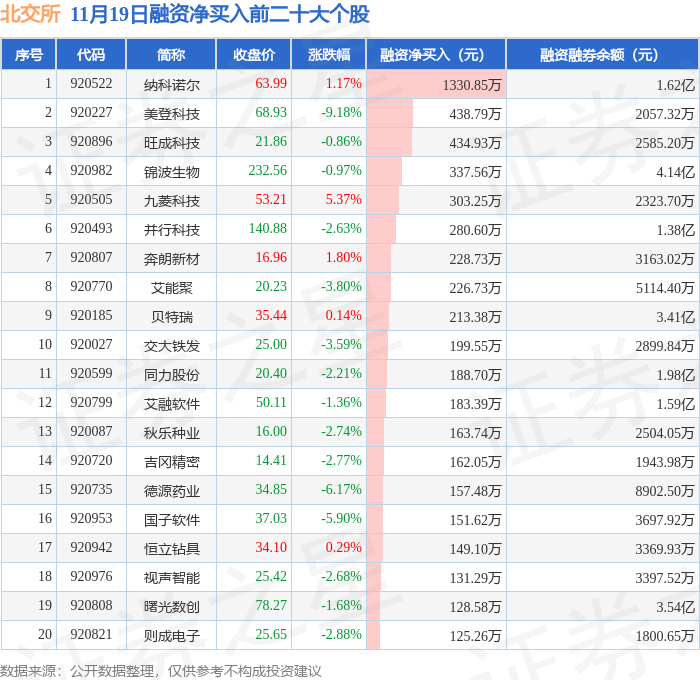Select stock name 艾能聚
The height and width of the screenshot is (680, 700).
click(171, 288)
